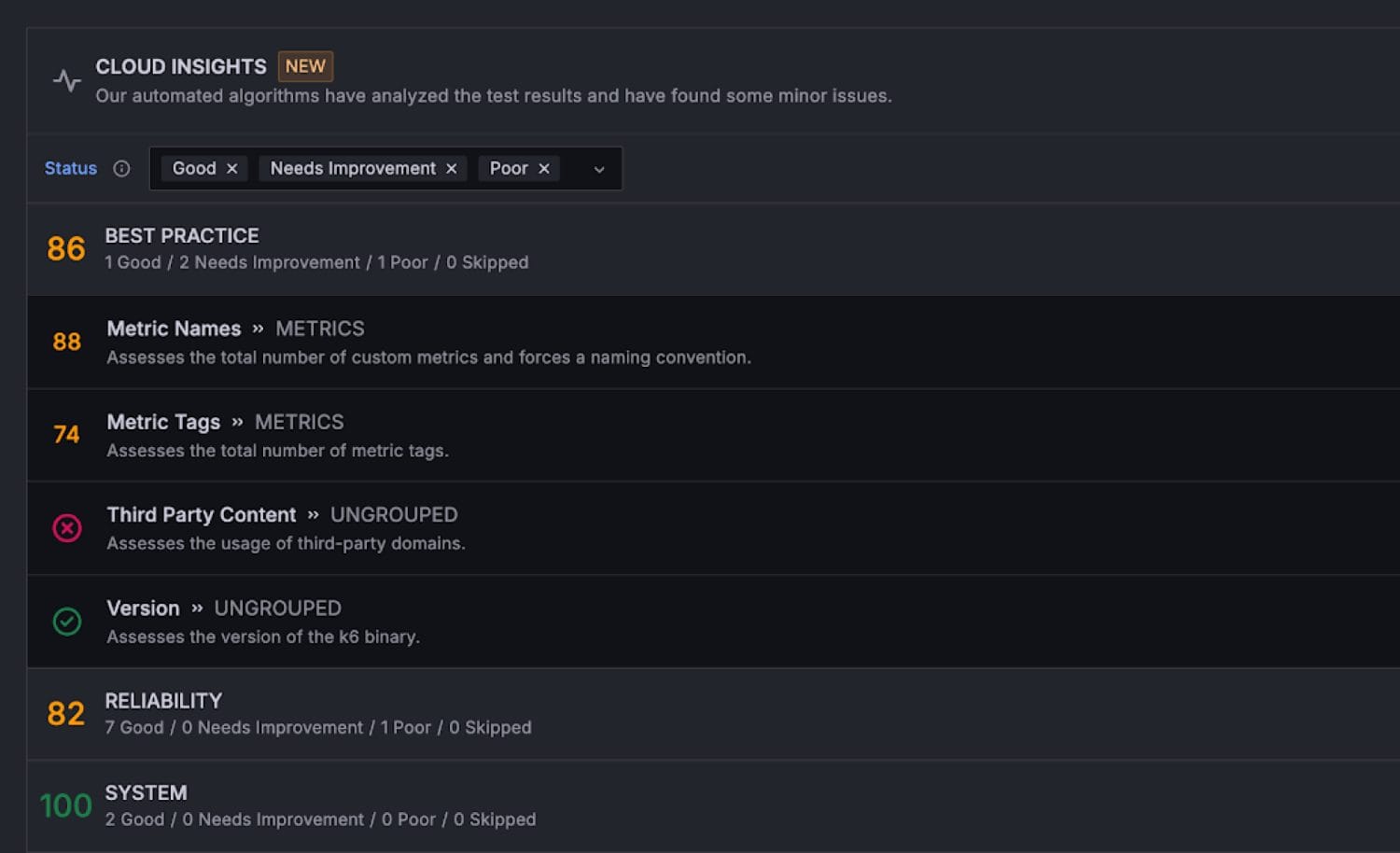Click the red failed icon for Third Party Content
1400x853 pixels.
click(x=66, y=528)
